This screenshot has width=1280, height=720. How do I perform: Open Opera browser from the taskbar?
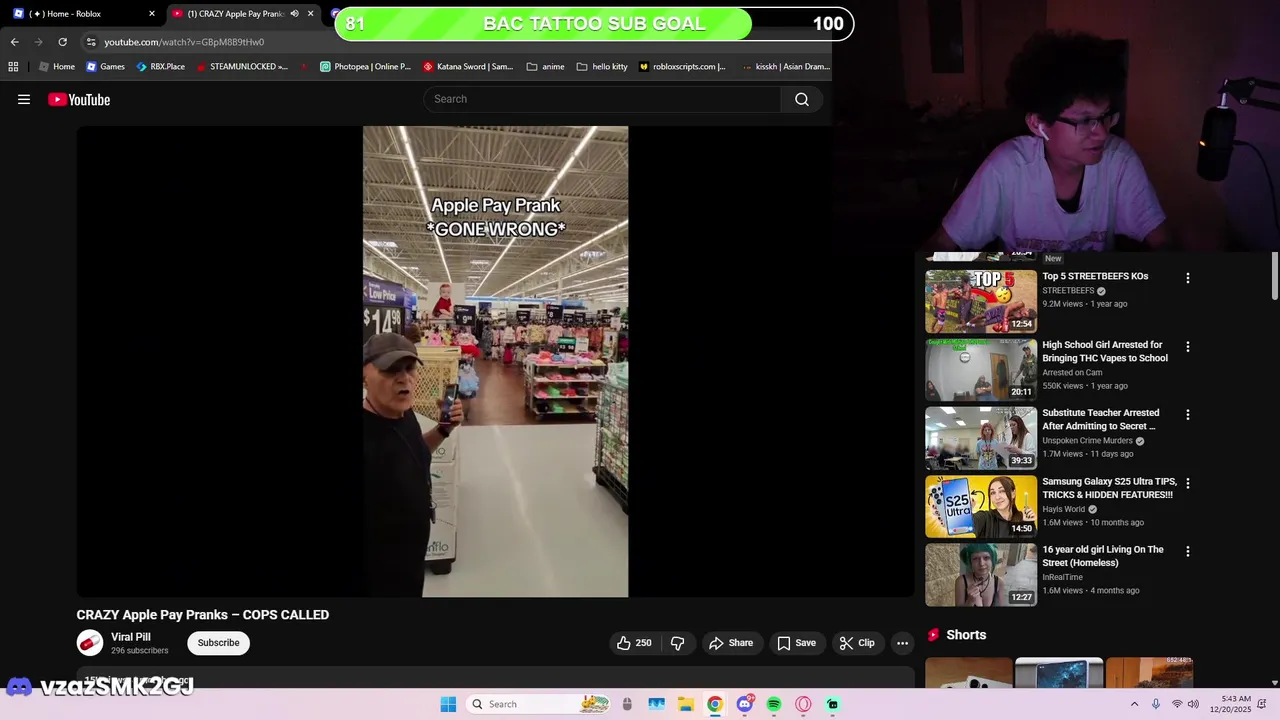point(803,704)
